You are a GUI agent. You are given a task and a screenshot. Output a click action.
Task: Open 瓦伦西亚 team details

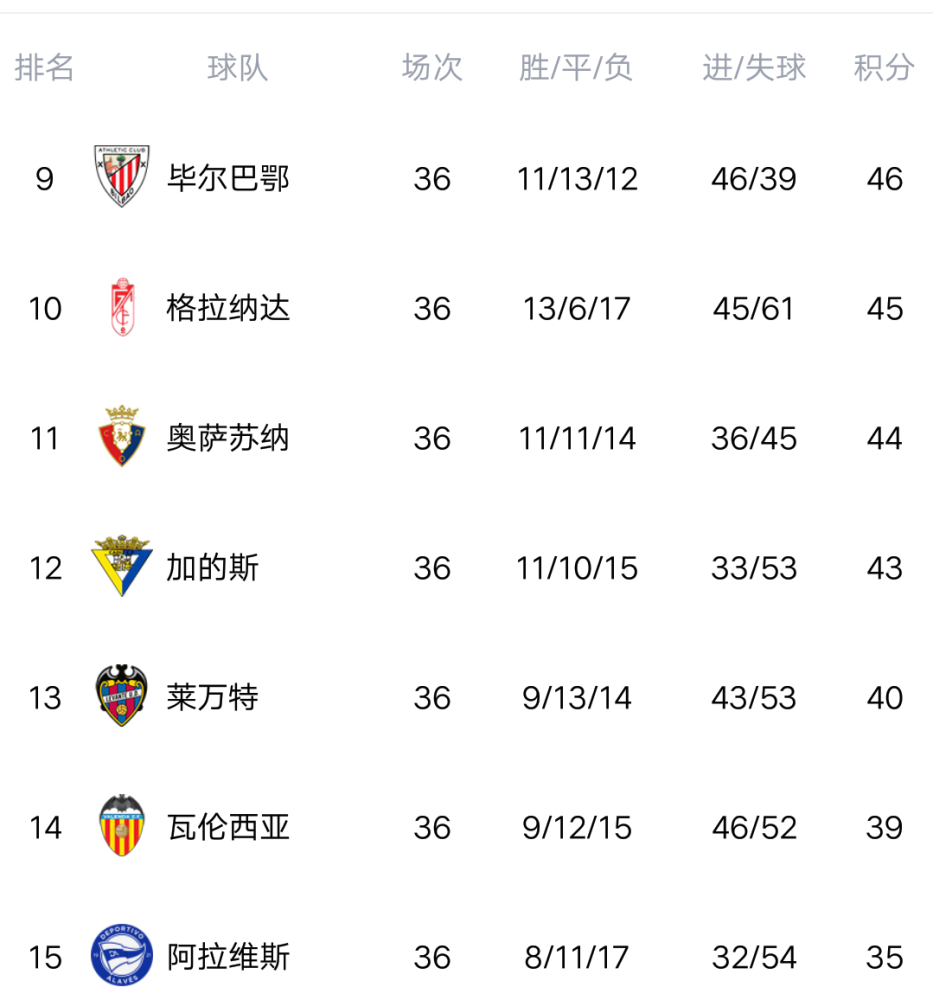[228, 827]
